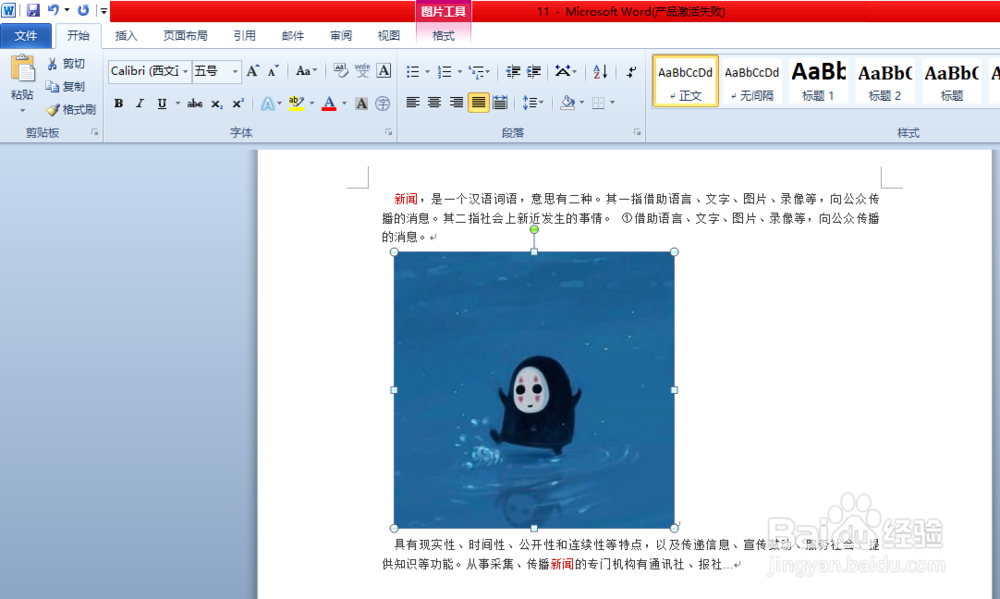Apply the Text Effects glowing A
Screen dimensions: 1000x599
[x=267, y=103]
